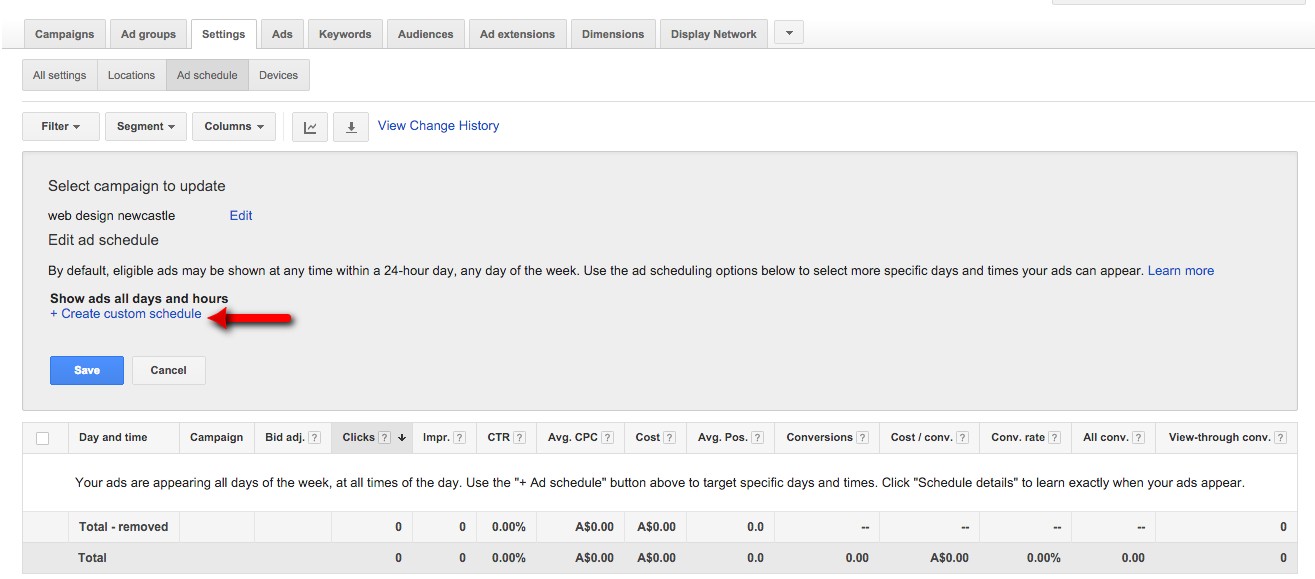1315x579 pixels.
Task: Click the Create custom schedule link
Action: [125, 313]
